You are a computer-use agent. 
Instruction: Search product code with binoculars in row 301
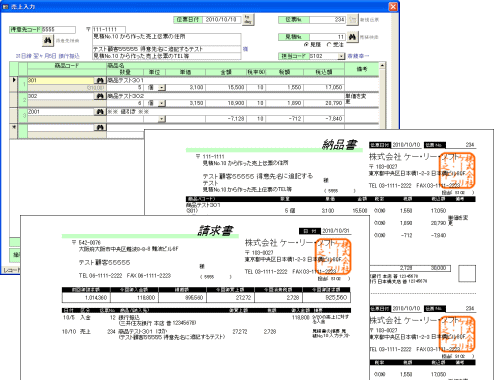click(x=99, y=80)
